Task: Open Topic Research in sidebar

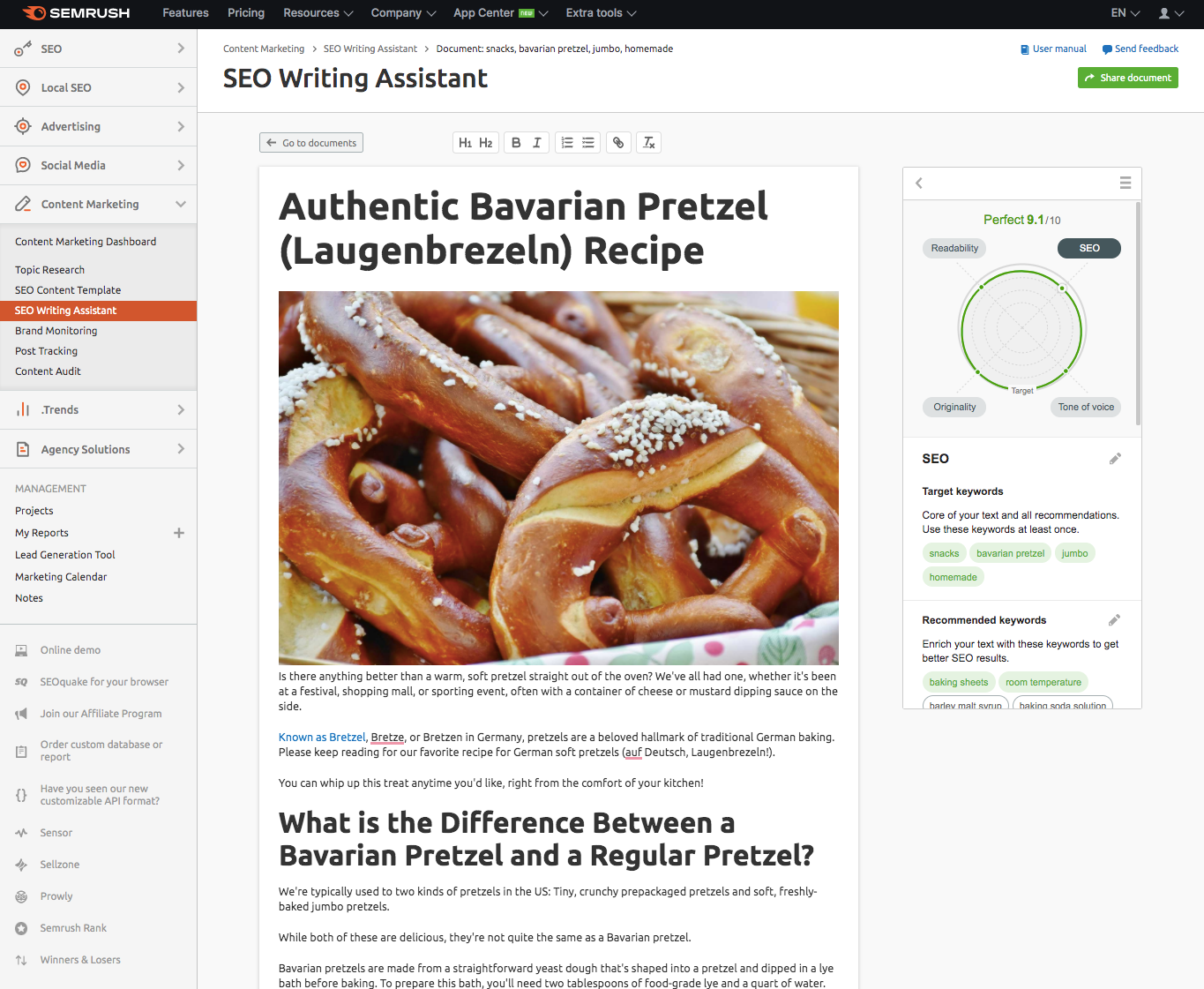Action: coord(50,270)
